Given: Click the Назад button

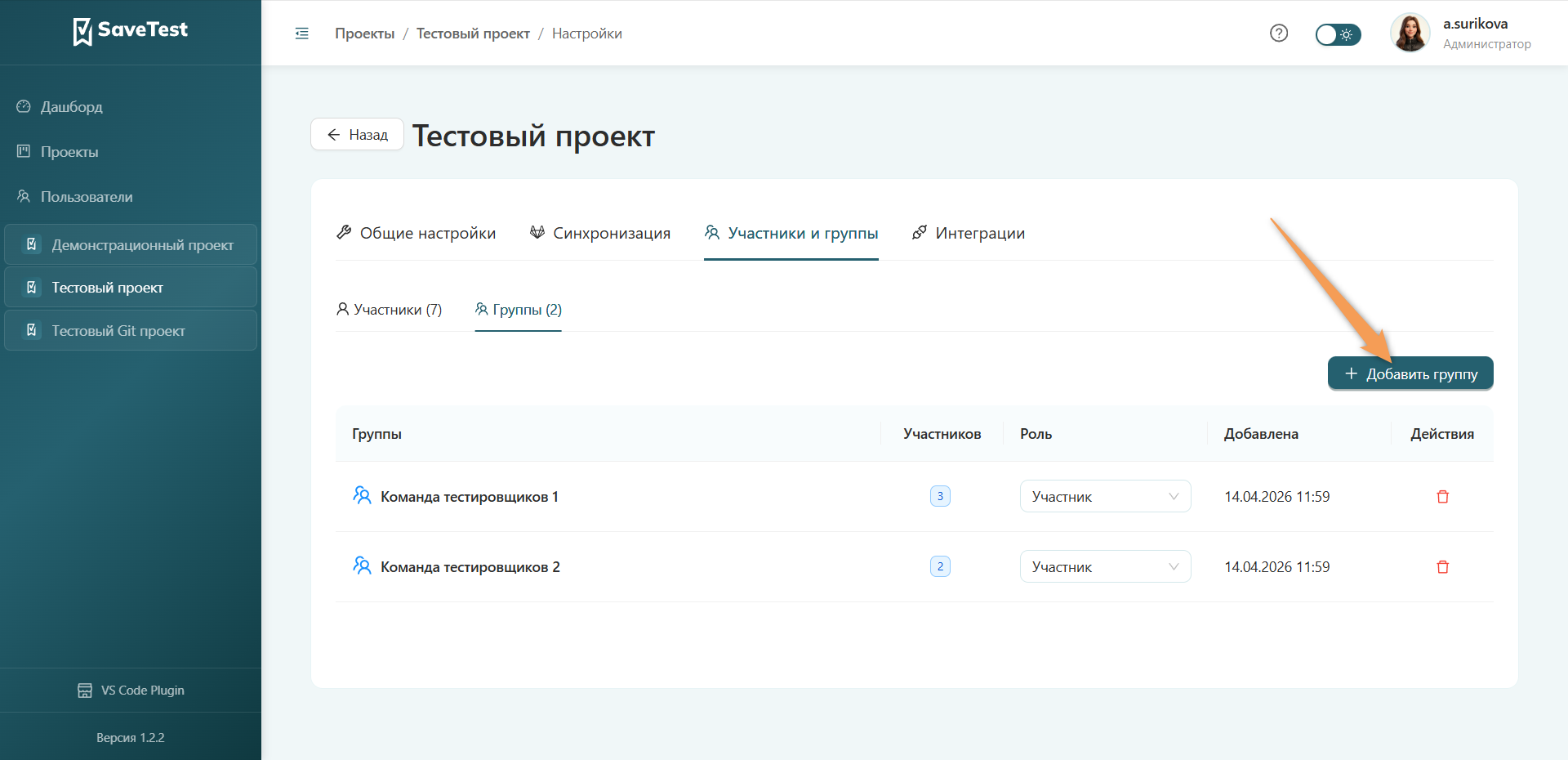Looking at the screenshot, I should [357, 135].
